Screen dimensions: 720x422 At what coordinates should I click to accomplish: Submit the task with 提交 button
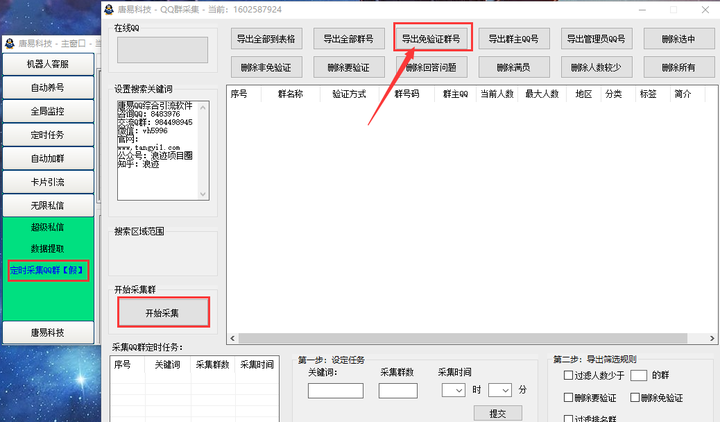pos(498,414)
